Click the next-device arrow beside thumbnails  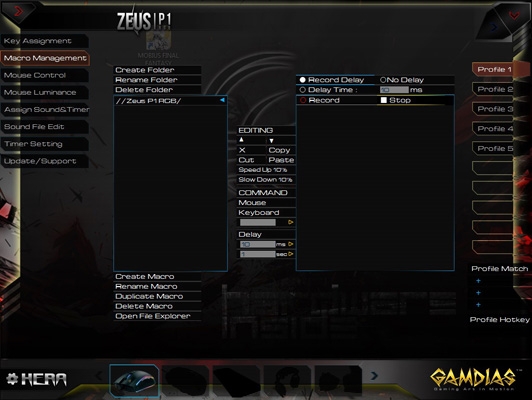tap(374, 376)
